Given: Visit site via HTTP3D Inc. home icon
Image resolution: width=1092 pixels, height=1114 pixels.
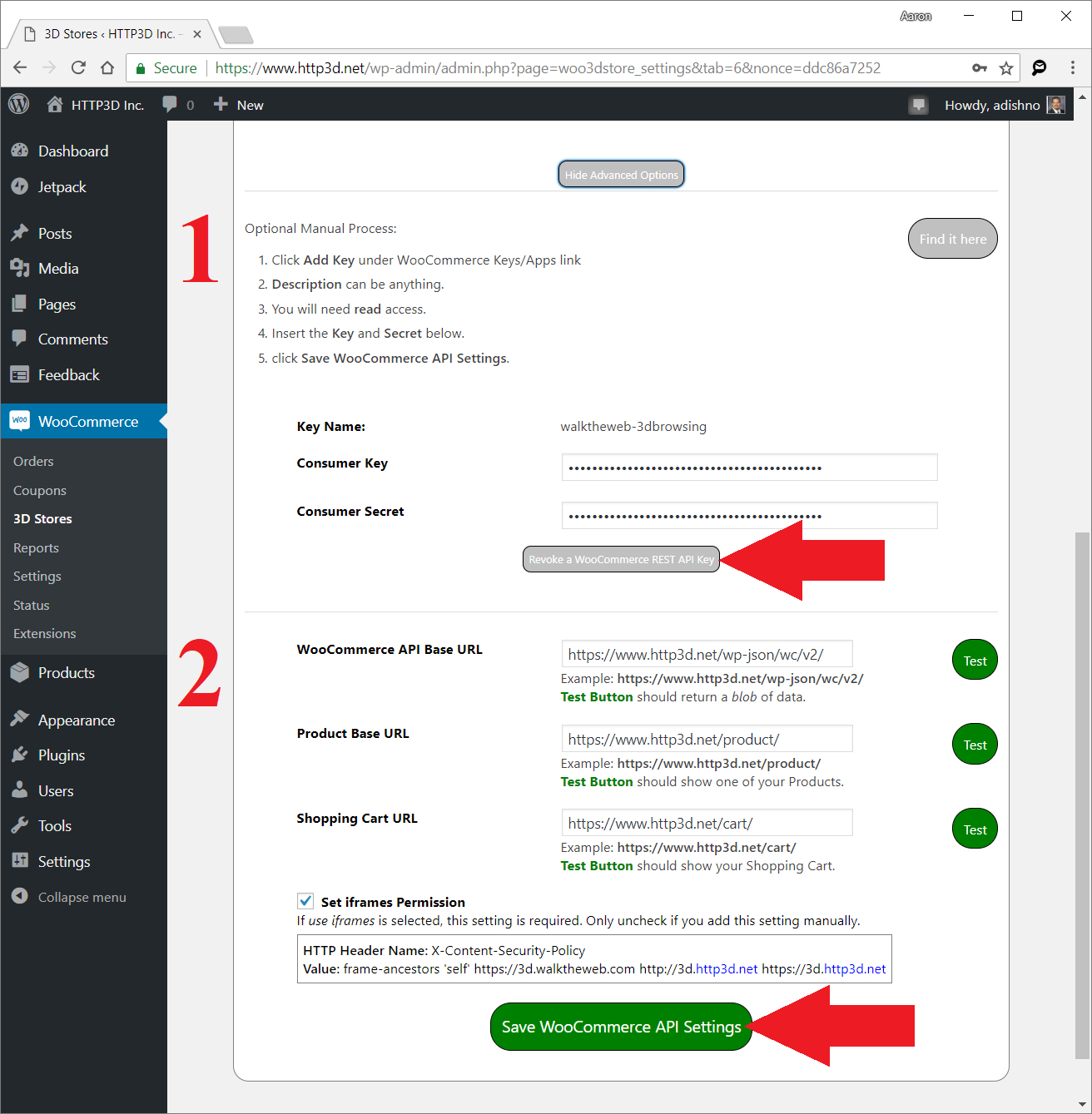Looking at the screenshot, I should click(55, 104).
